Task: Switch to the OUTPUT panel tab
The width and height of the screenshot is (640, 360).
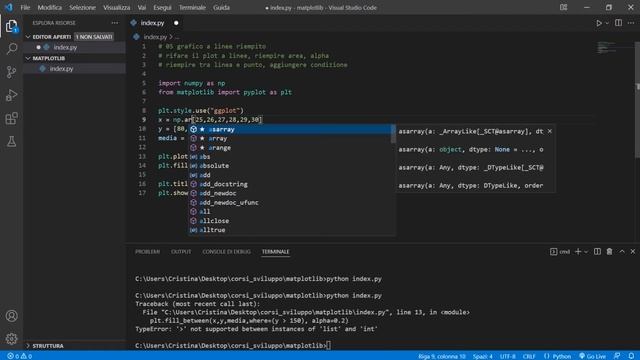Action: tap(181, 252)
